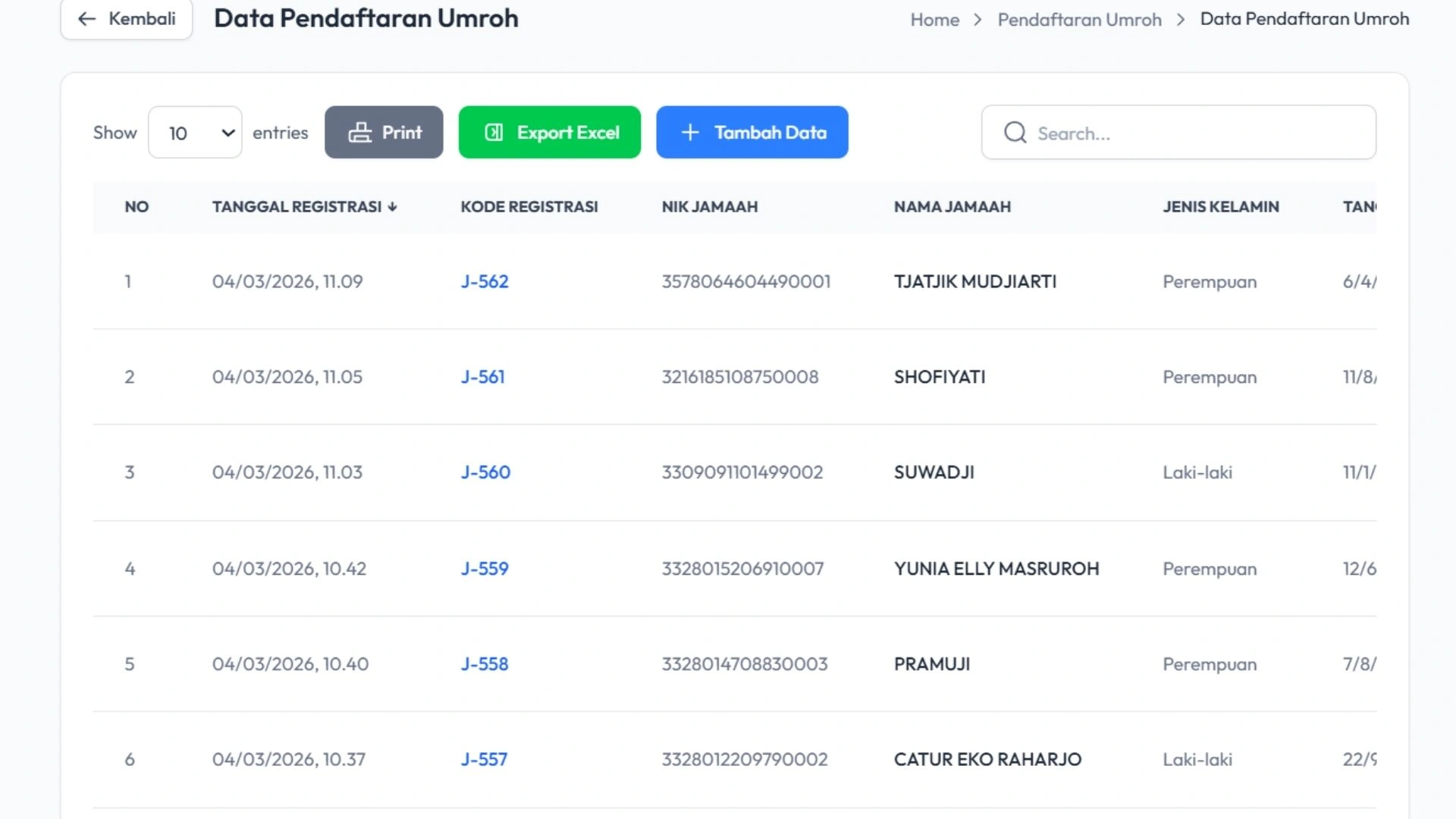Open registration code J-557

(484, 759)
